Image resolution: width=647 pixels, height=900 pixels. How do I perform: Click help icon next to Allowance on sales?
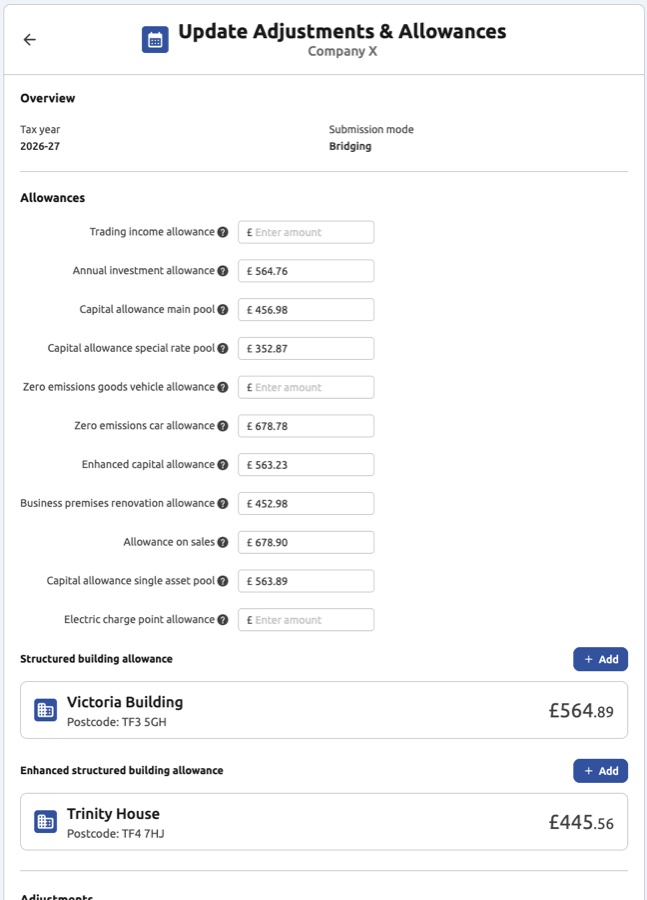[222, 543]
